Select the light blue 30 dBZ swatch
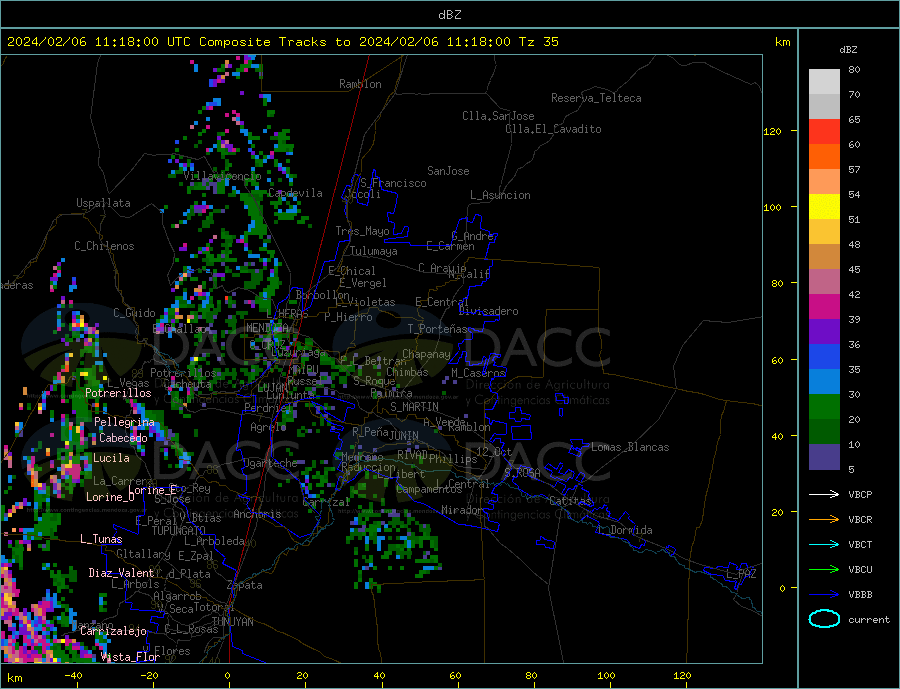The image size is (900, 689). [824, 382]
